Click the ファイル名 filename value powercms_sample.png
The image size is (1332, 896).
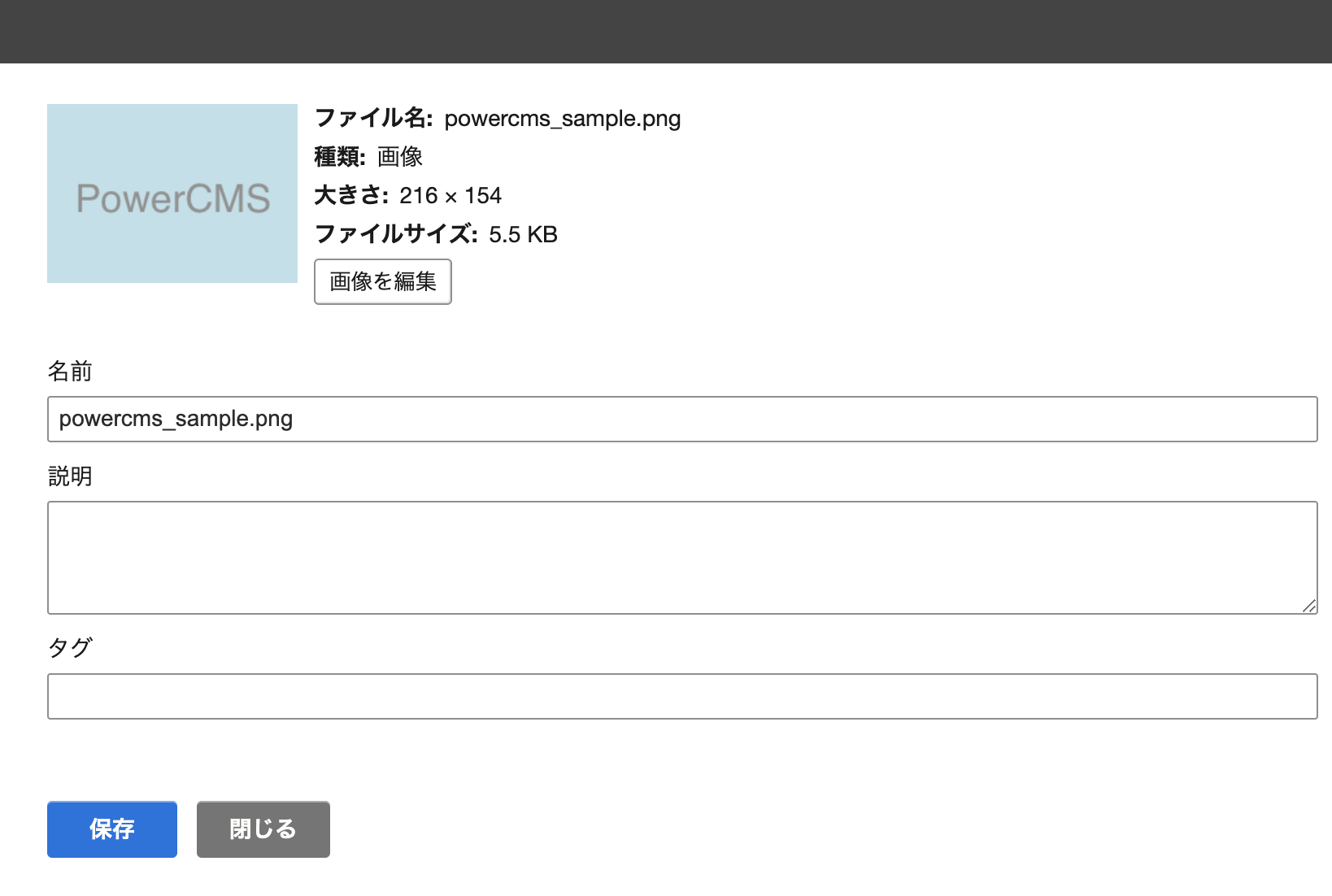pos(563,118)
